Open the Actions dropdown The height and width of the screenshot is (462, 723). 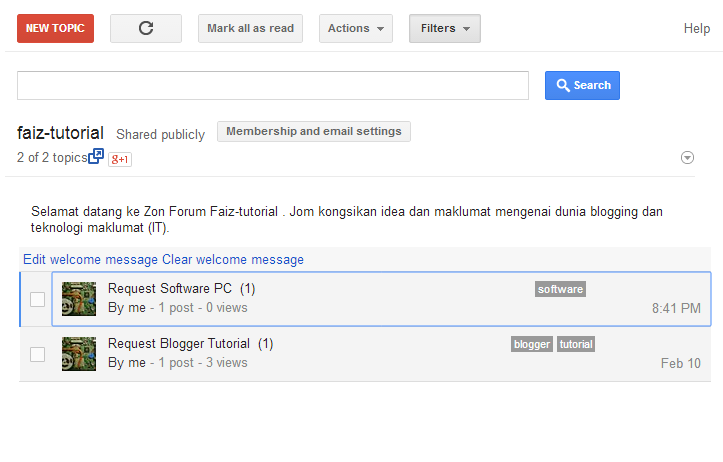click(356, 28)
